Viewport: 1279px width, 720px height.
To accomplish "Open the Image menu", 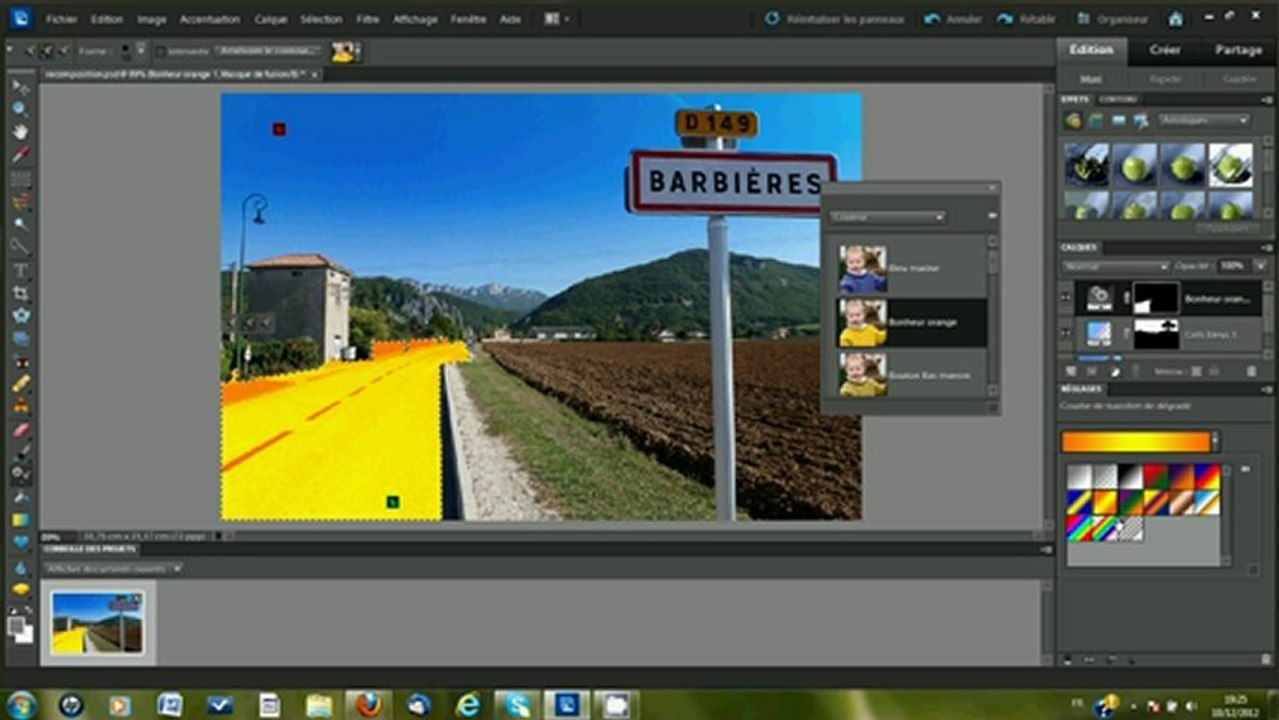I will (x=151, y=19).
